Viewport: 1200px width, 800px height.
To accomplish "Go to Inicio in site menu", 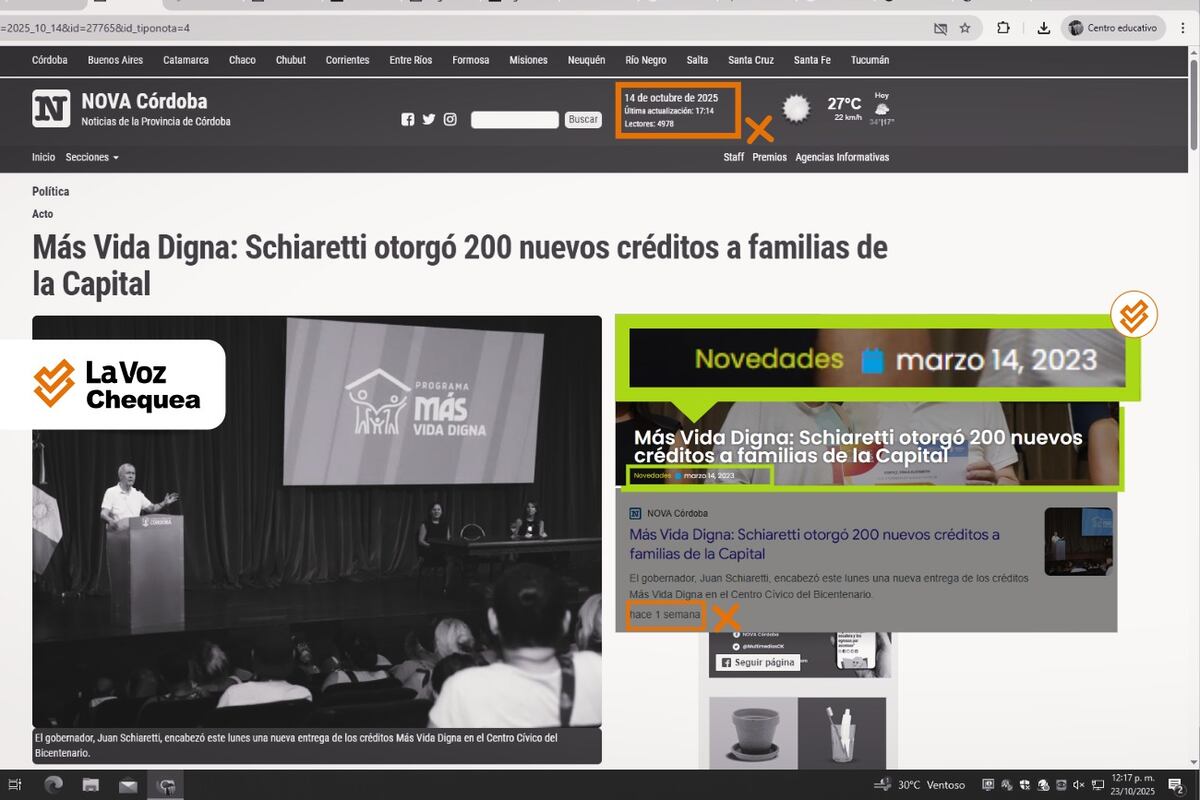I will [x=43, y=157].
